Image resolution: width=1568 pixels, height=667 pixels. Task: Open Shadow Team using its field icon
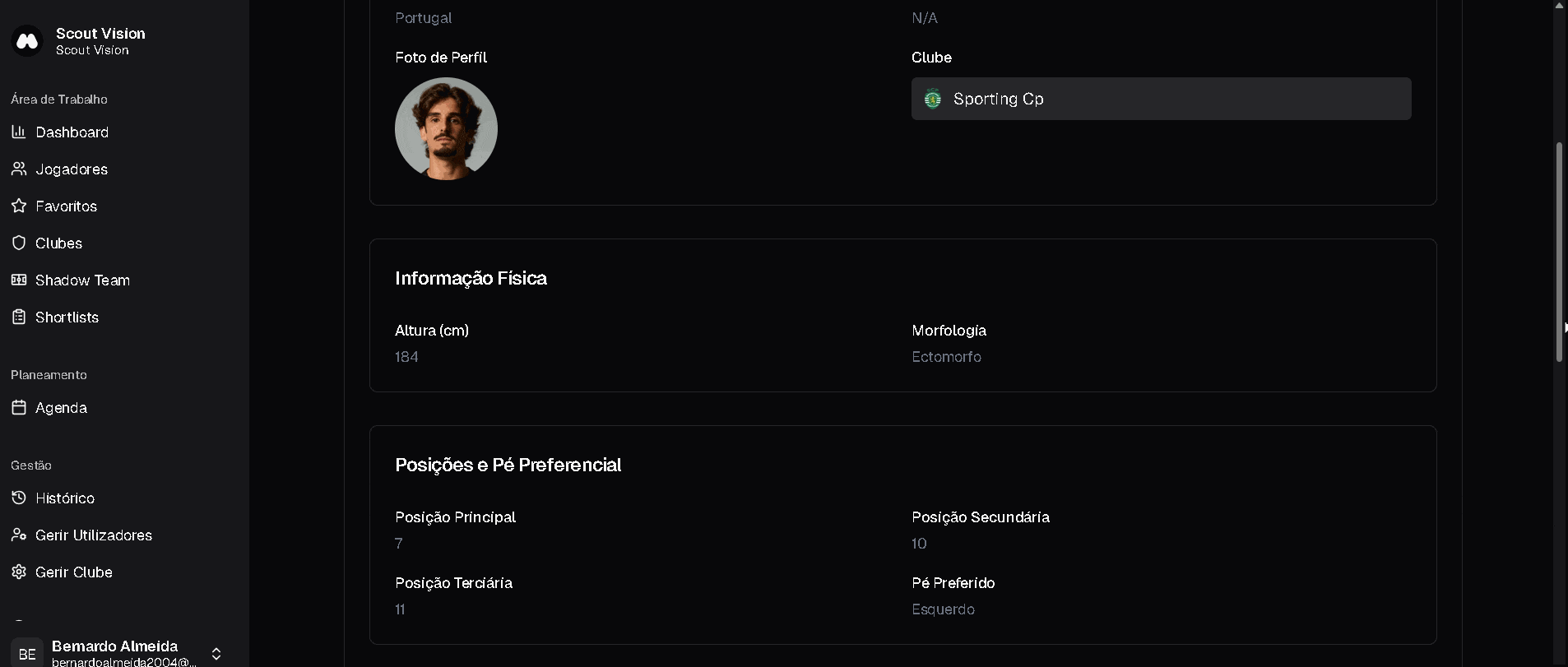(18, 280)
